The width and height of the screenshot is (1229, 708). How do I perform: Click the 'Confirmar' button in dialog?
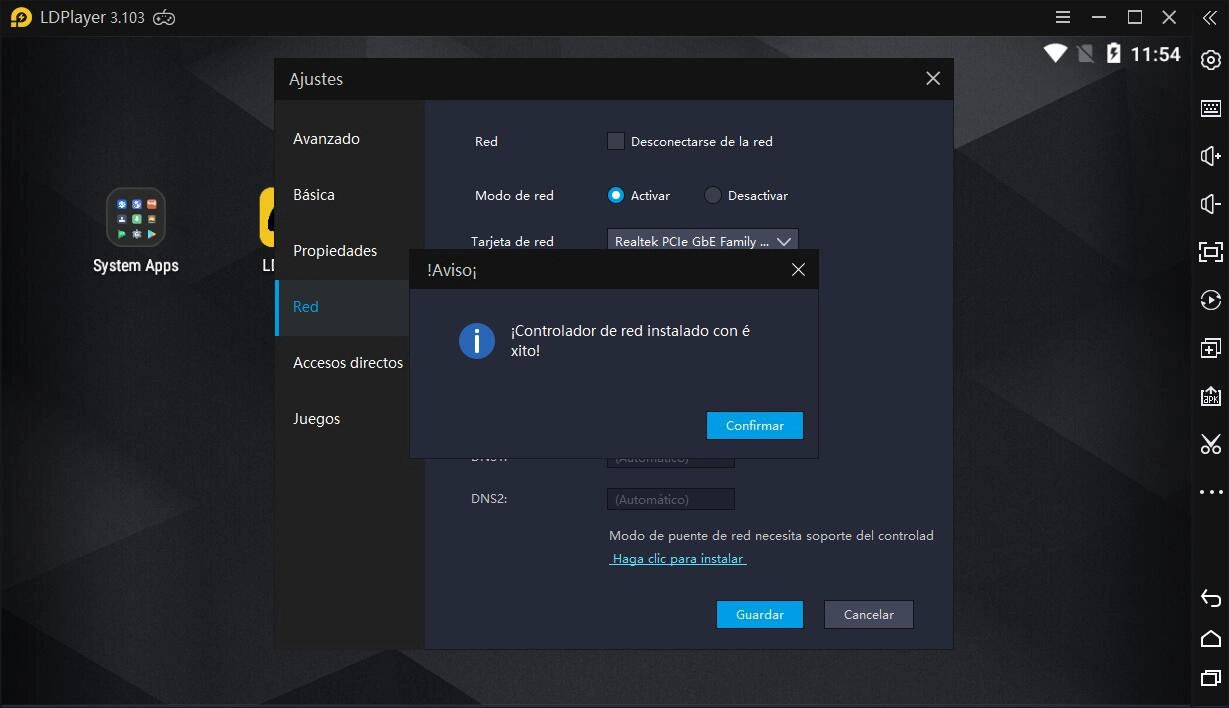[x=754, y=425]
